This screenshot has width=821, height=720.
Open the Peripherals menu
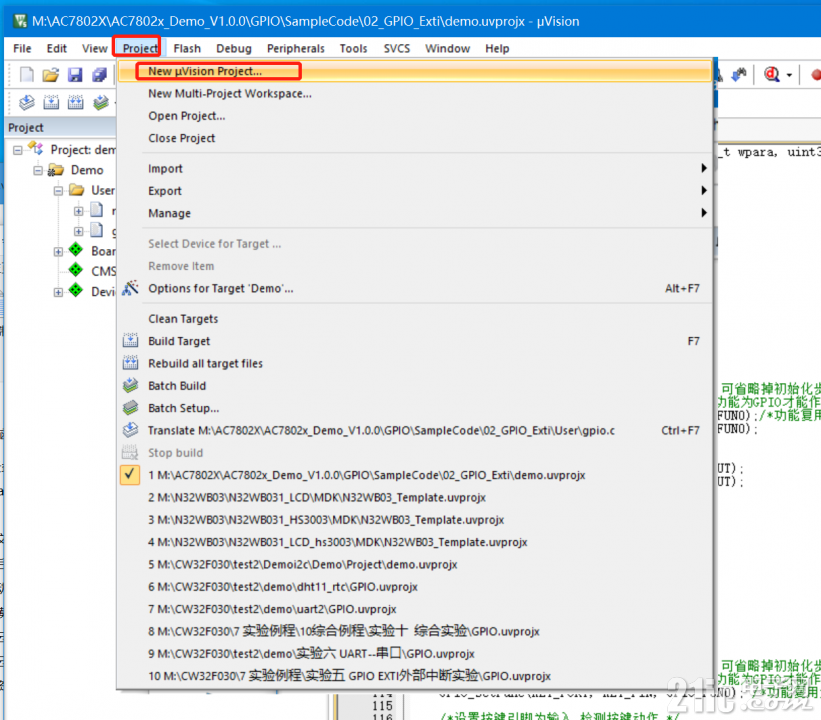click(x=295, y=48)
